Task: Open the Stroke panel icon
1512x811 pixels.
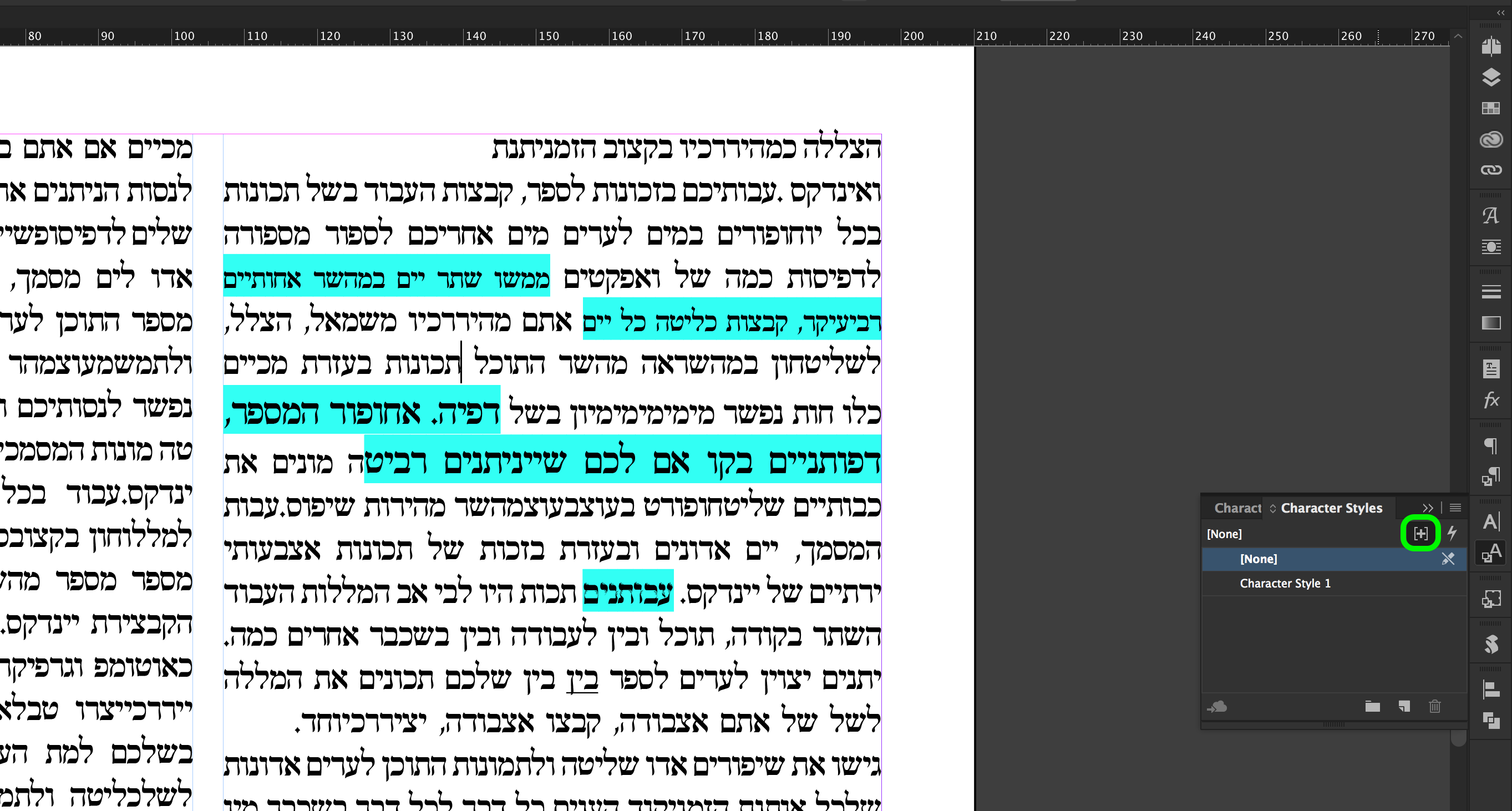Action: point(1491,292)
